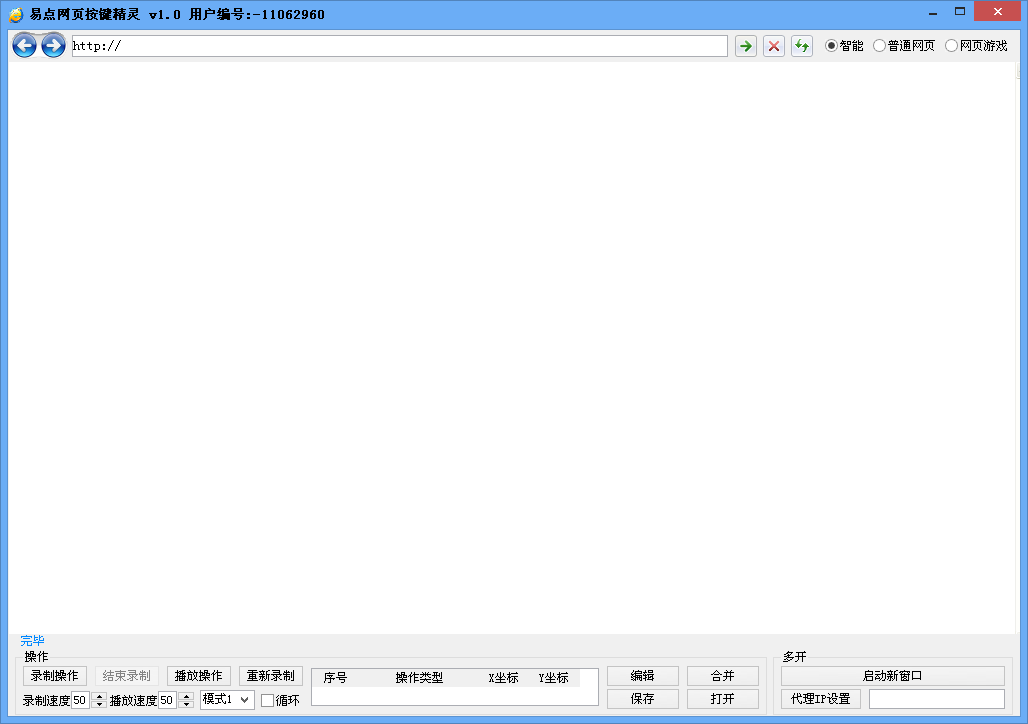Screen dimensions: 1028x724
Task: Maximize the application window
Action: 960,11
